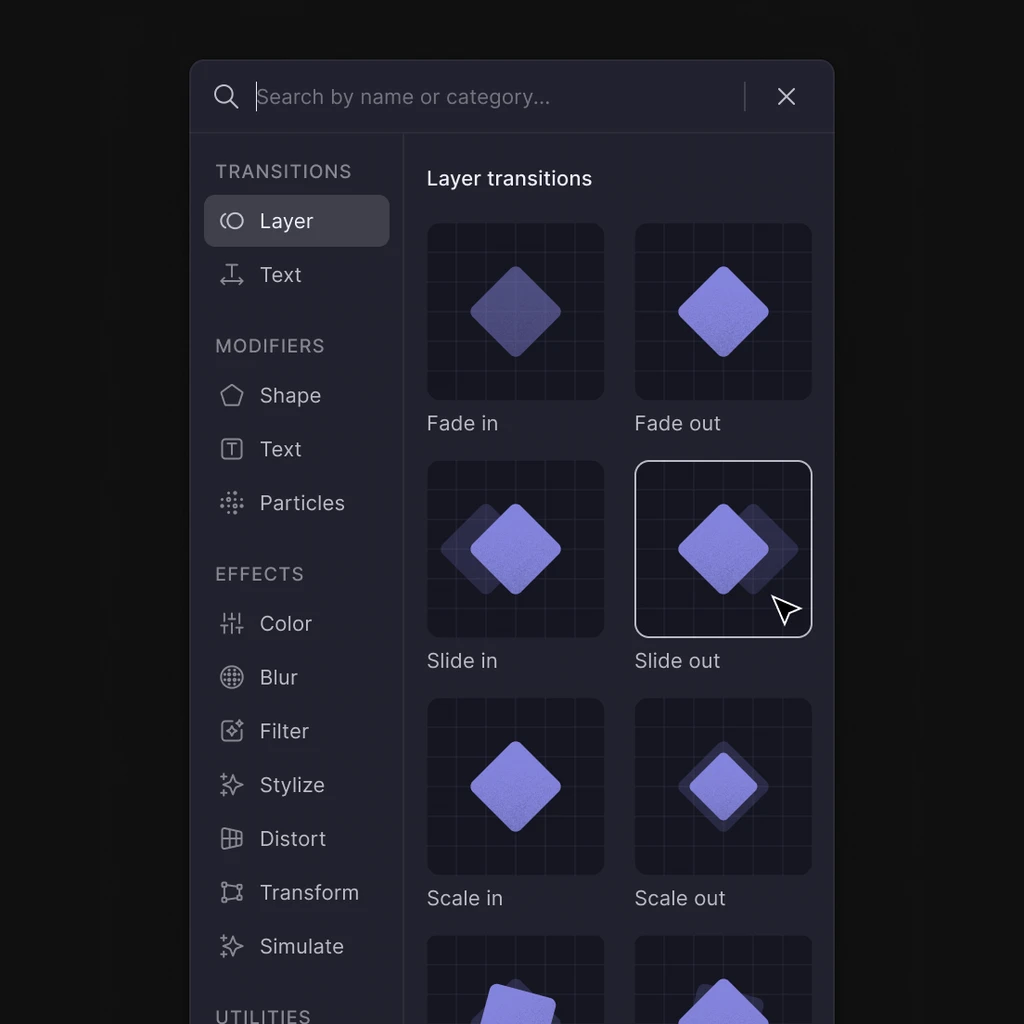The height and width of the screenshot is (1024, 1024).
Task: Select the Blur effect icon
Action: [231, 677]
